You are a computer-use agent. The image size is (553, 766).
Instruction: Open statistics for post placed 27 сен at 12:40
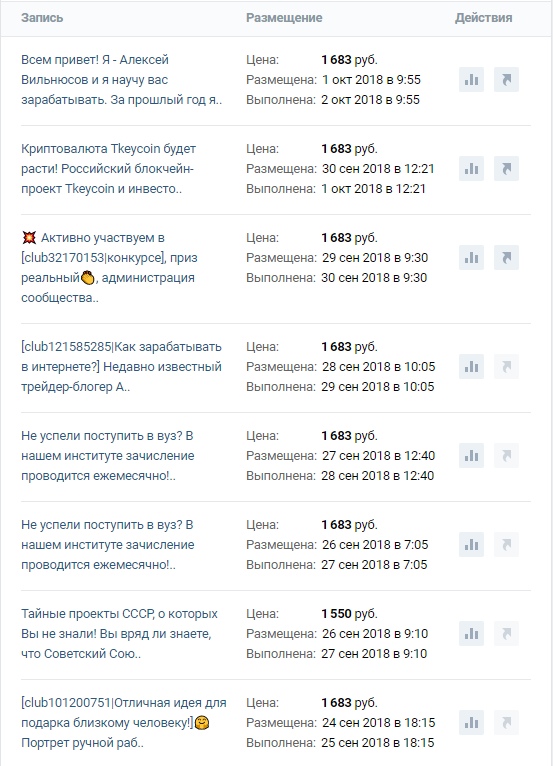[471, 455]
